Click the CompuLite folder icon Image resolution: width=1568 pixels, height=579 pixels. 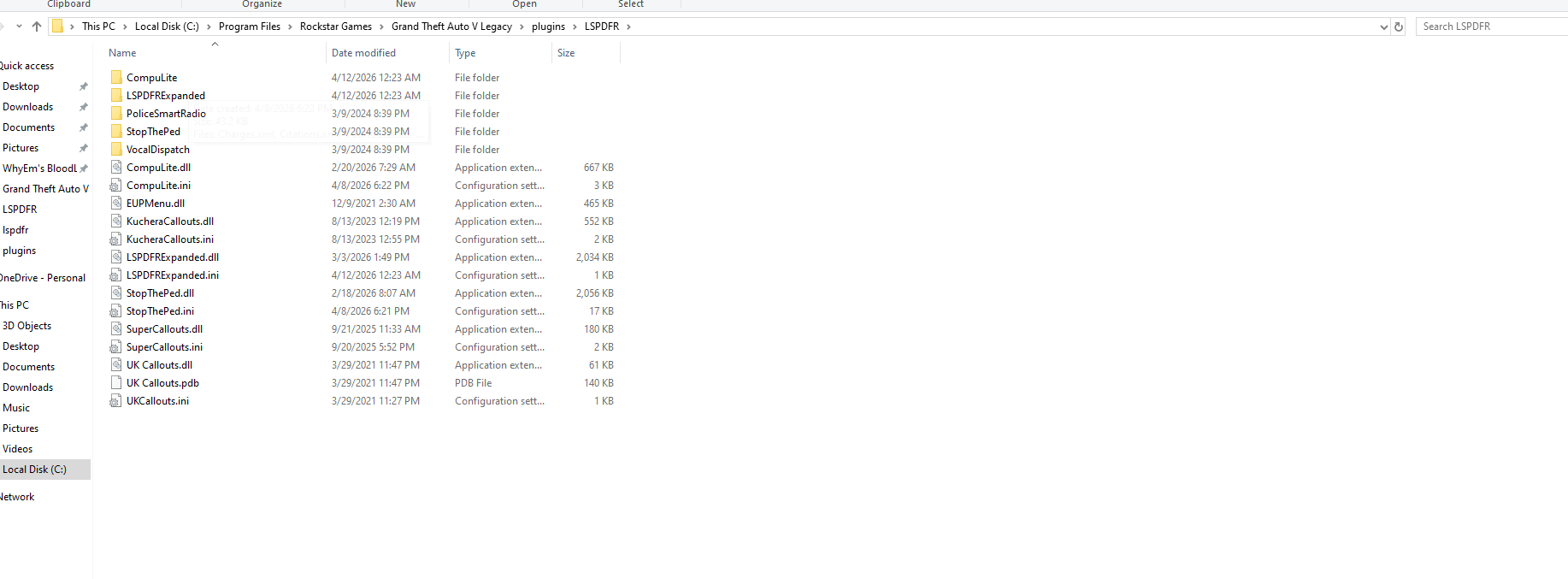coord(116,78)
